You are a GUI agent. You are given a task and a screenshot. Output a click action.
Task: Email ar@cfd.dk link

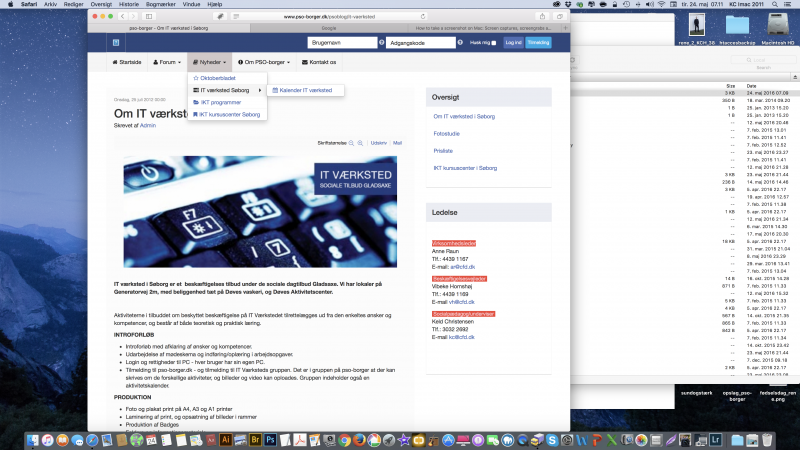click(462, 267)
